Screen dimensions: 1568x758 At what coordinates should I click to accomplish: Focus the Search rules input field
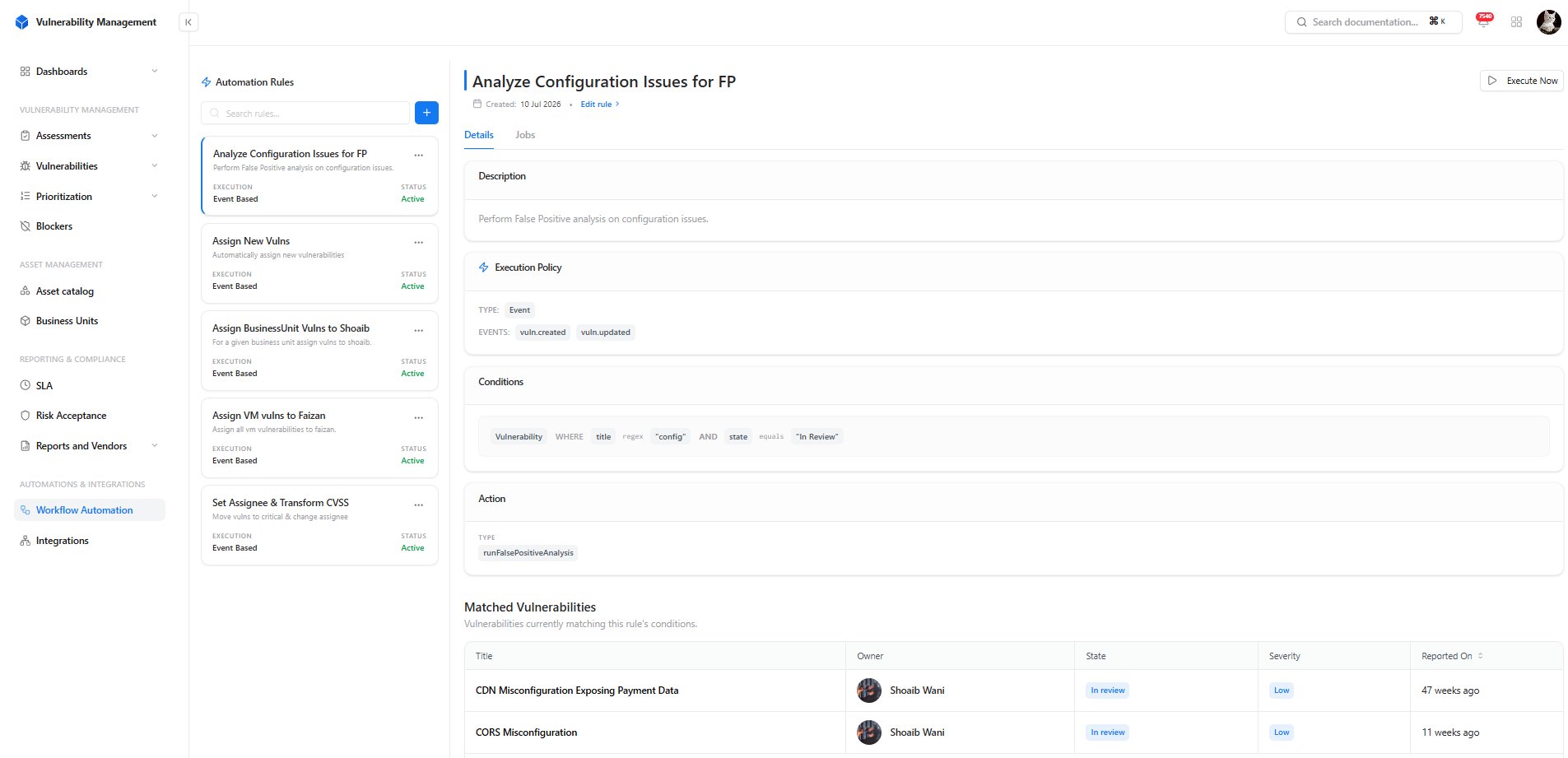tap(305, 113)
